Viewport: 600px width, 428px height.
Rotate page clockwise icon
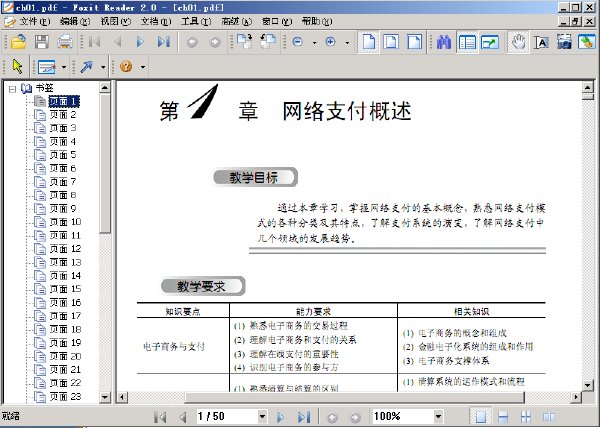245,41
